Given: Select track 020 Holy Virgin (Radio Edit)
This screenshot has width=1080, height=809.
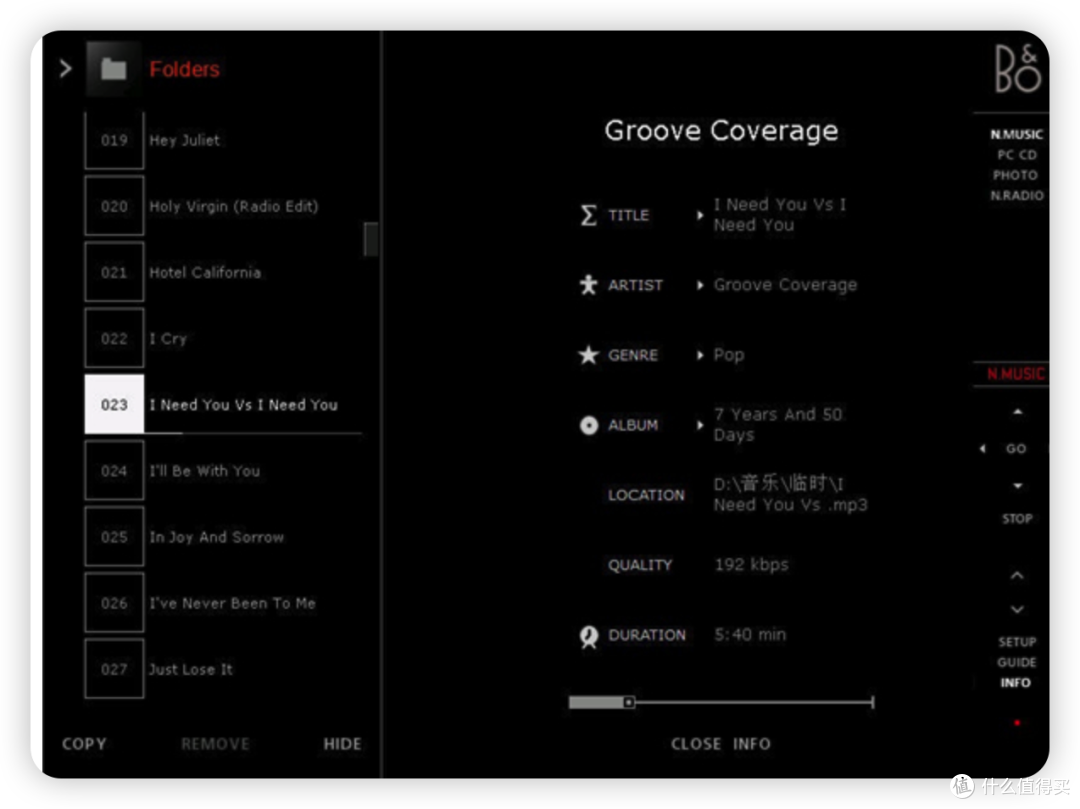Looking at the screenshot, I should [222, 207].
